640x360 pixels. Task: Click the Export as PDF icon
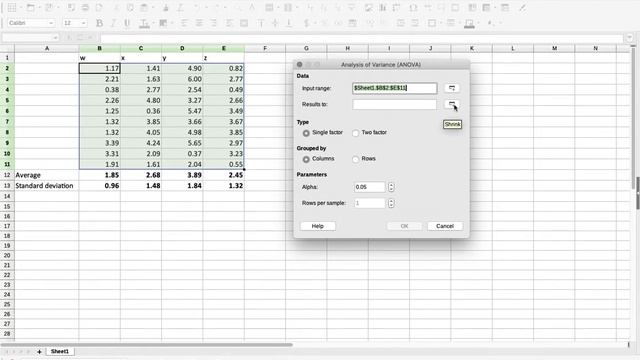click(71, 7)
